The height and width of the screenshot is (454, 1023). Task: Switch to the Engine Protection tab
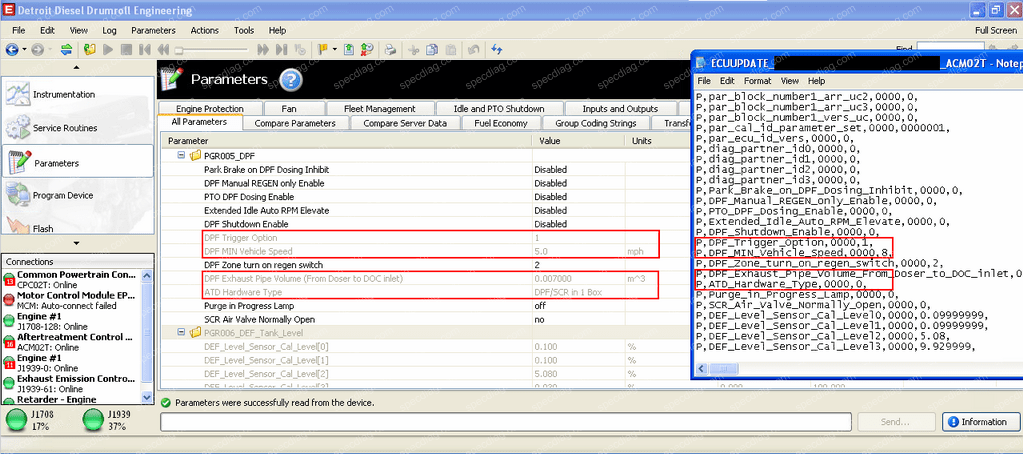[209, 108]
